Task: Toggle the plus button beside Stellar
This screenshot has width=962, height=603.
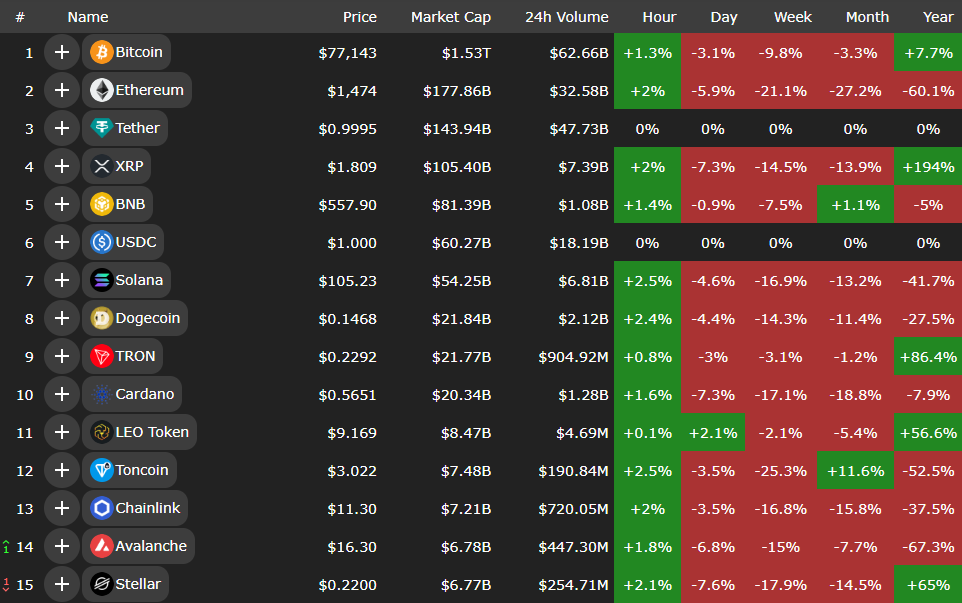Action: click(x=62, y=584)
